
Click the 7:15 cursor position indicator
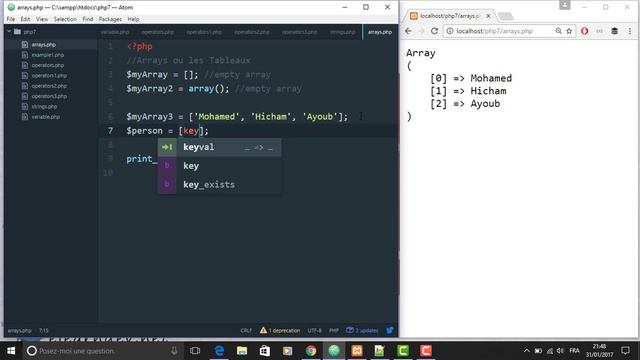click(x=44, y=331)
